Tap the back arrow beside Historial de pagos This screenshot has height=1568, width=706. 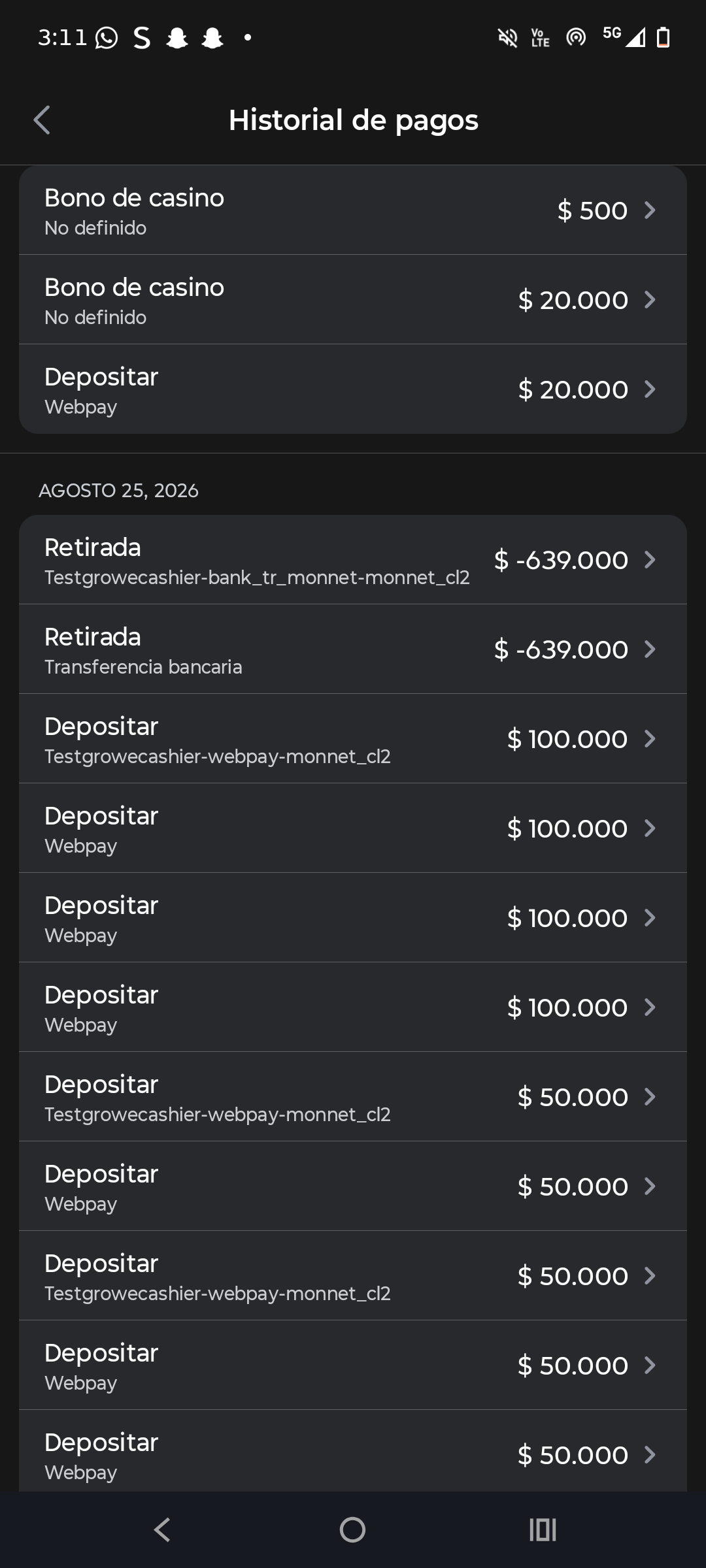coord(42,120)
